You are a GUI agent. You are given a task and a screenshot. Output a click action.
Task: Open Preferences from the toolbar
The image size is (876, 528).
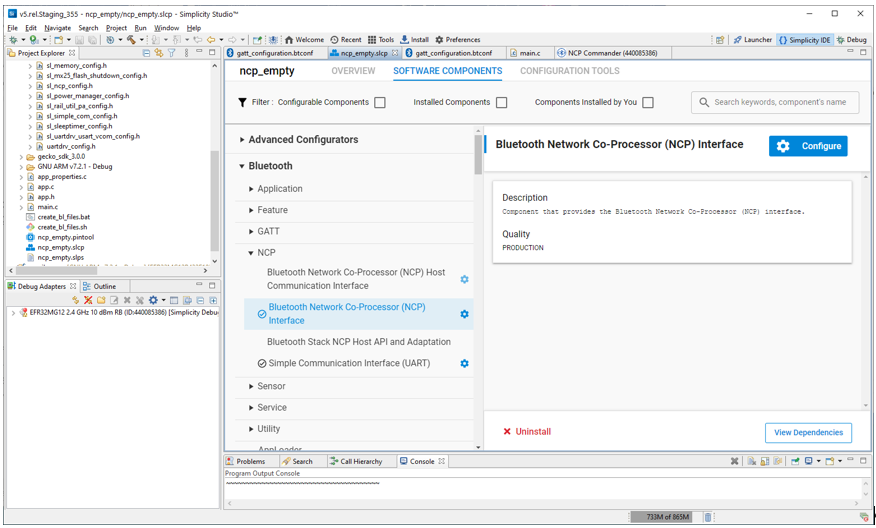point(457,40)
